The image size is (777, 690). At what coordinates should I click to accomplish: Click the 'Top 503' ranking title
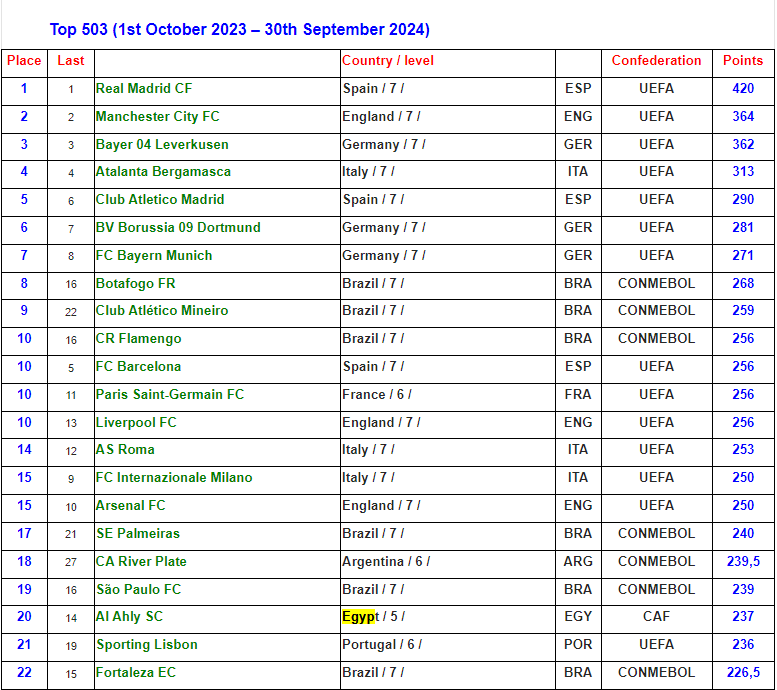point(239,30)
